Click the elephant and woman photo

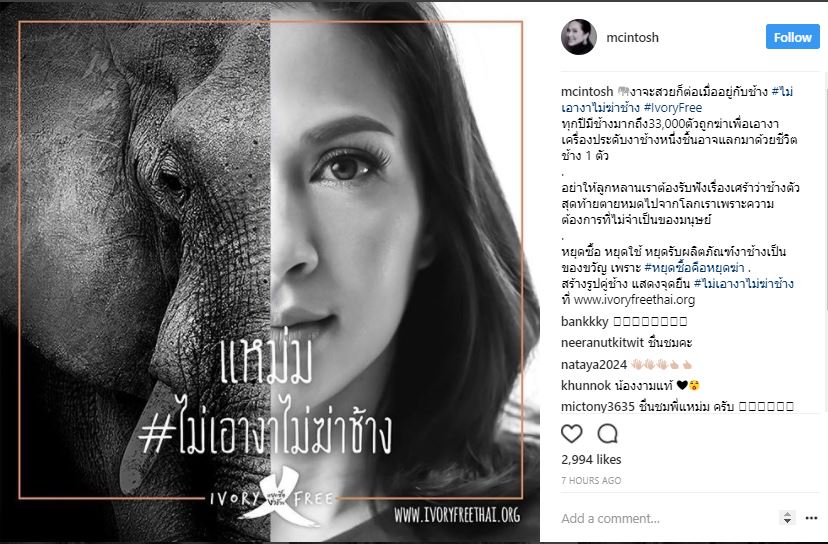point(270,272)
